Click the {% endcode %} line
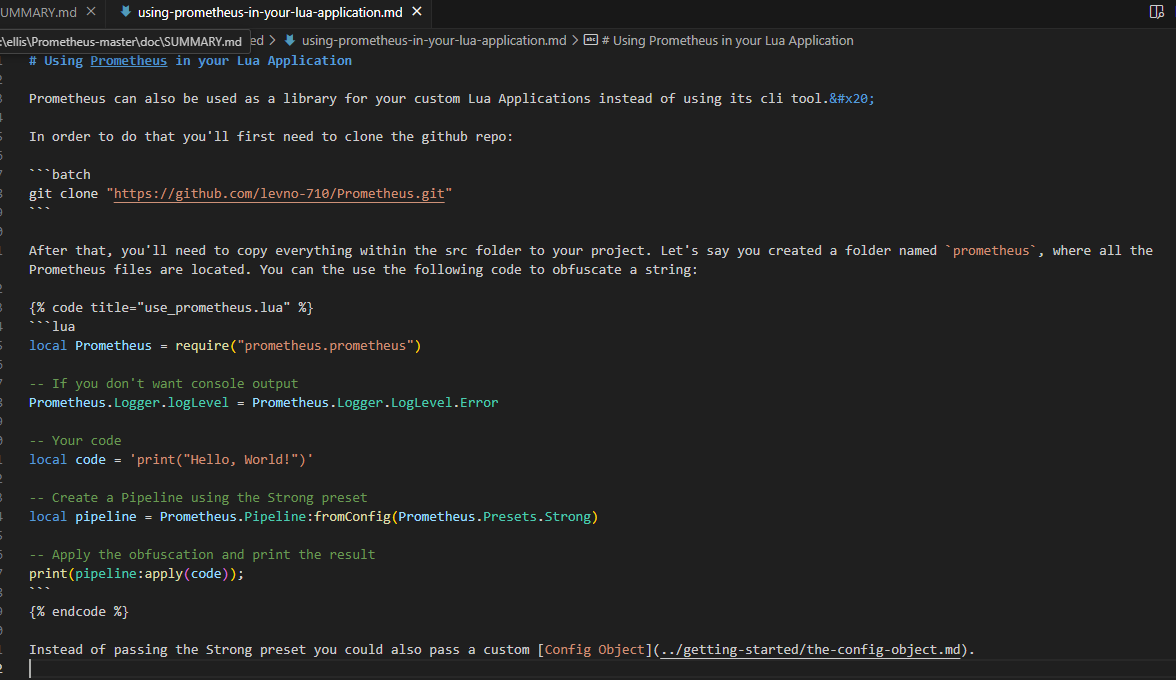 click(x=79, y=612)
